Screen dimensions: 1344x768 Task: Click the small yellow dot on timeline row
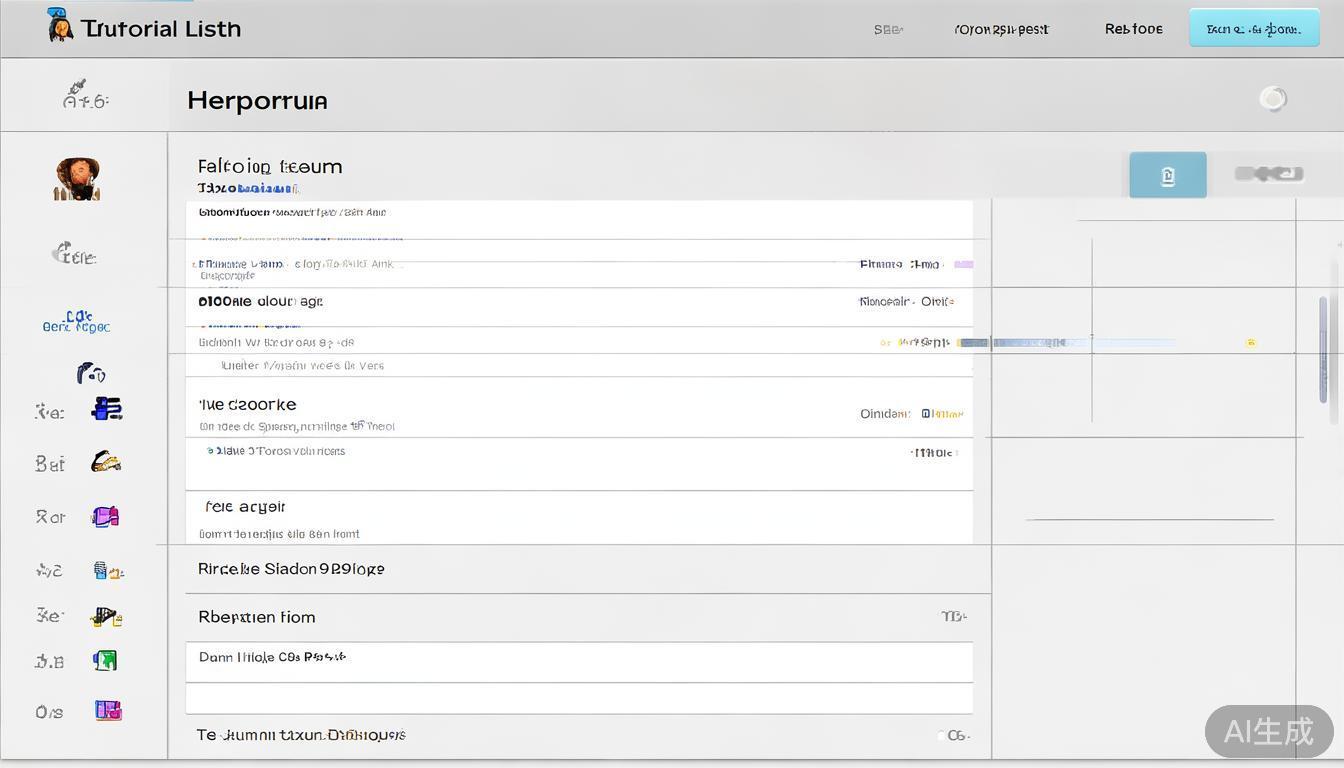pos(1250,343)
